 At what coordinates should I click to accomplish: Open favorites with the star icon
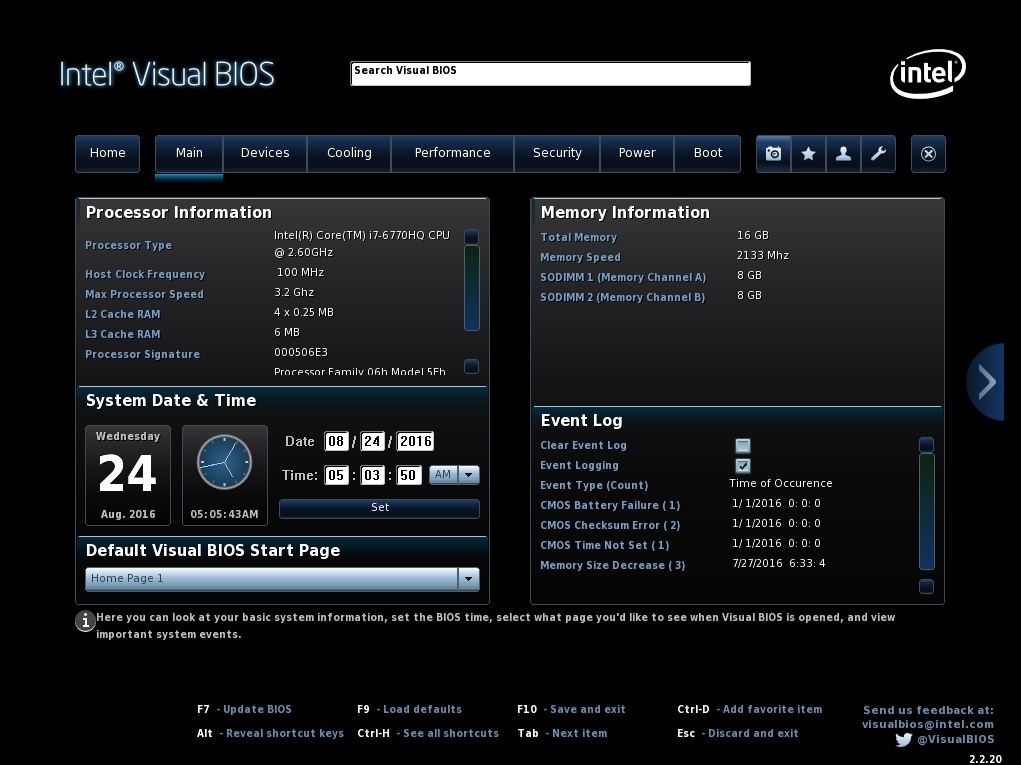(x=808, y=154)
